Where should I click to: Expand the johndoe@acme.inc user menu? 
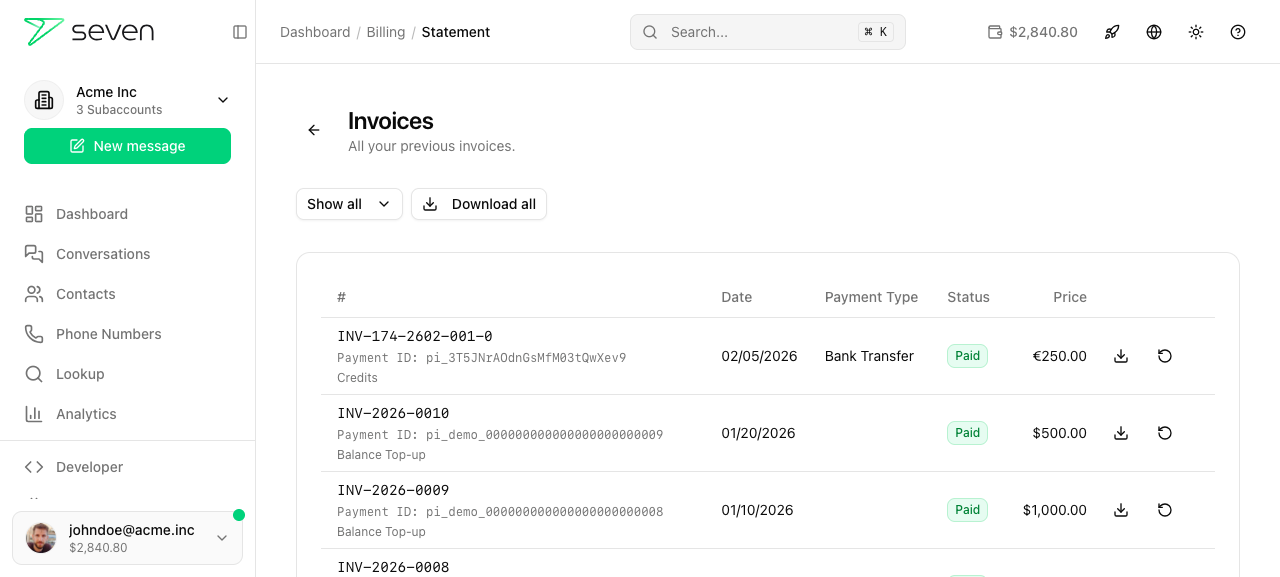127,538
